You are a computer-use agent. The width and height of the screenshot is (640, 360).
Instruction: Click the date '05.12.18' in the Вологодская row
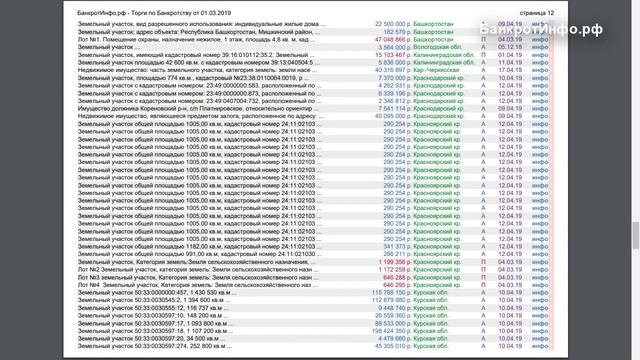pyautogui.click(x=510, y=47)
